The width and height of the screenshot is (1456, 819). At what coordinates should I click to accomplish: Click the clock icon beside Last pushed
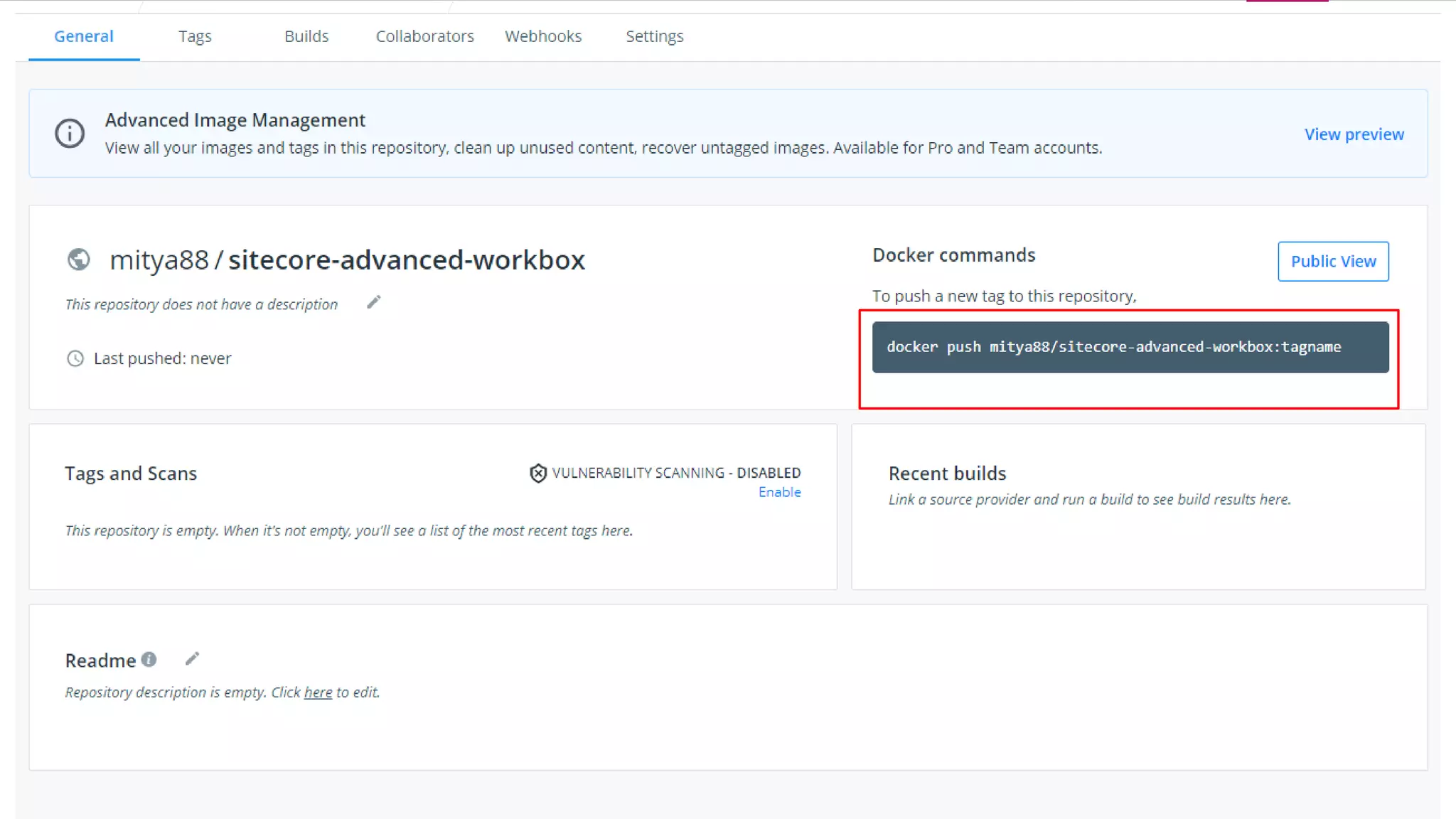75,358
